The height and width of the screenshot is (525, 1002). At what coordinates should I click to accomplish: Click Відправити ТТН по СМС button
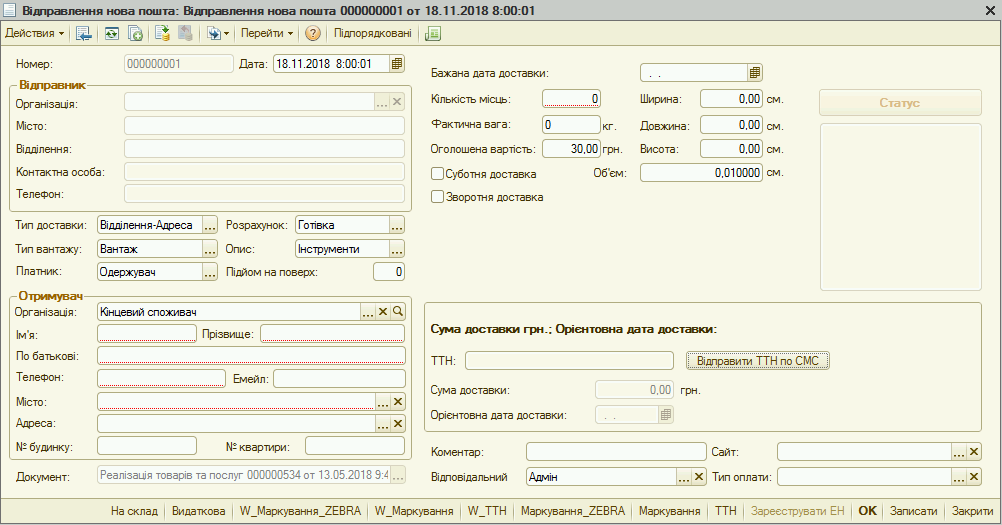[758, 360]
